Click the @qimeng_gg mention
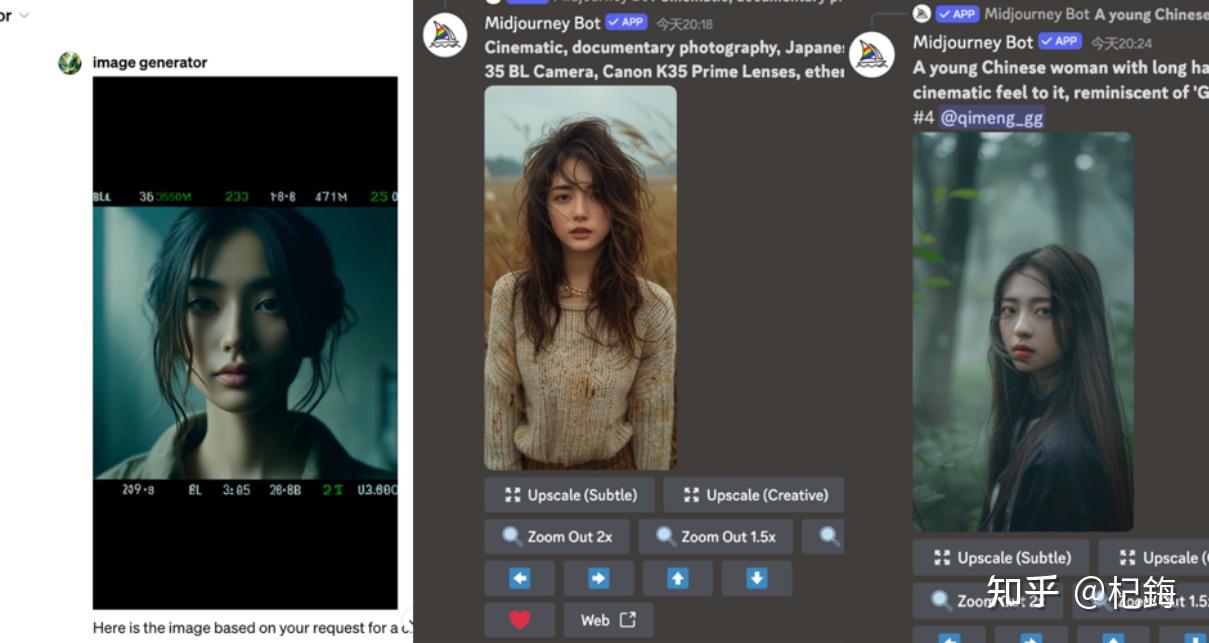This screenshot has width=1209, height=643. point(991,118)
